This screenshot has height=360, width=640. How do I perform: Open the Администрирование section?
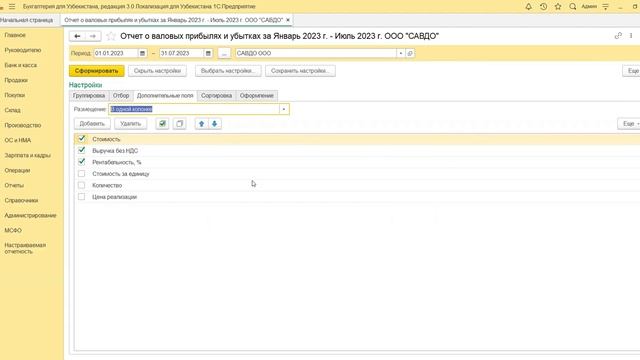[x=30, y=215]
